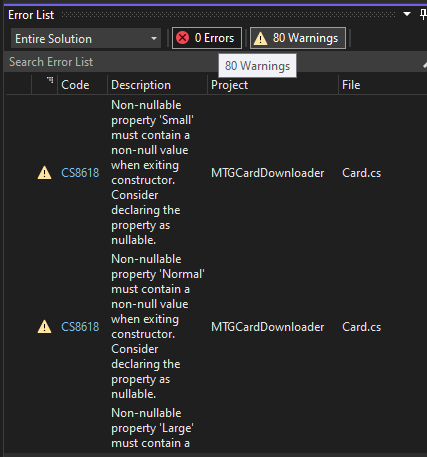This screenshot has width=427, height=457.
Task: Select Card.cs in the 'Normal' warning row
Action: click(361, 327)
